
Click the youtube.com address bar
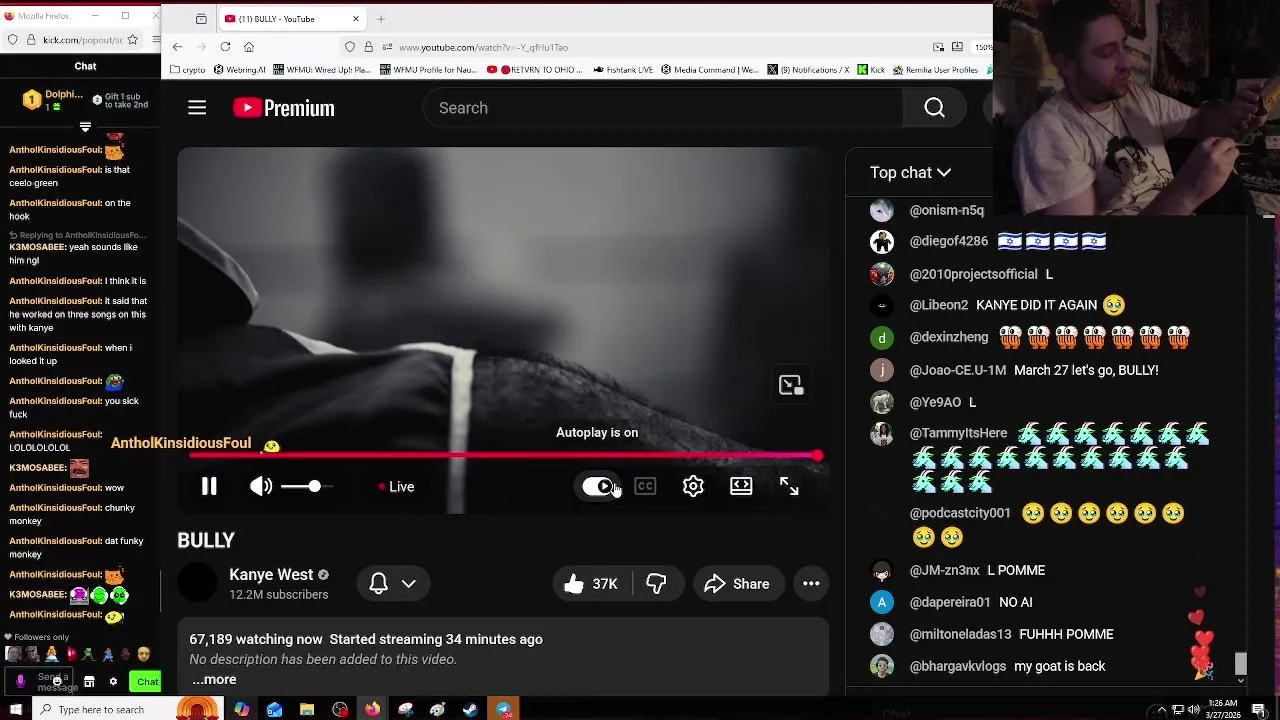(640, 47)
